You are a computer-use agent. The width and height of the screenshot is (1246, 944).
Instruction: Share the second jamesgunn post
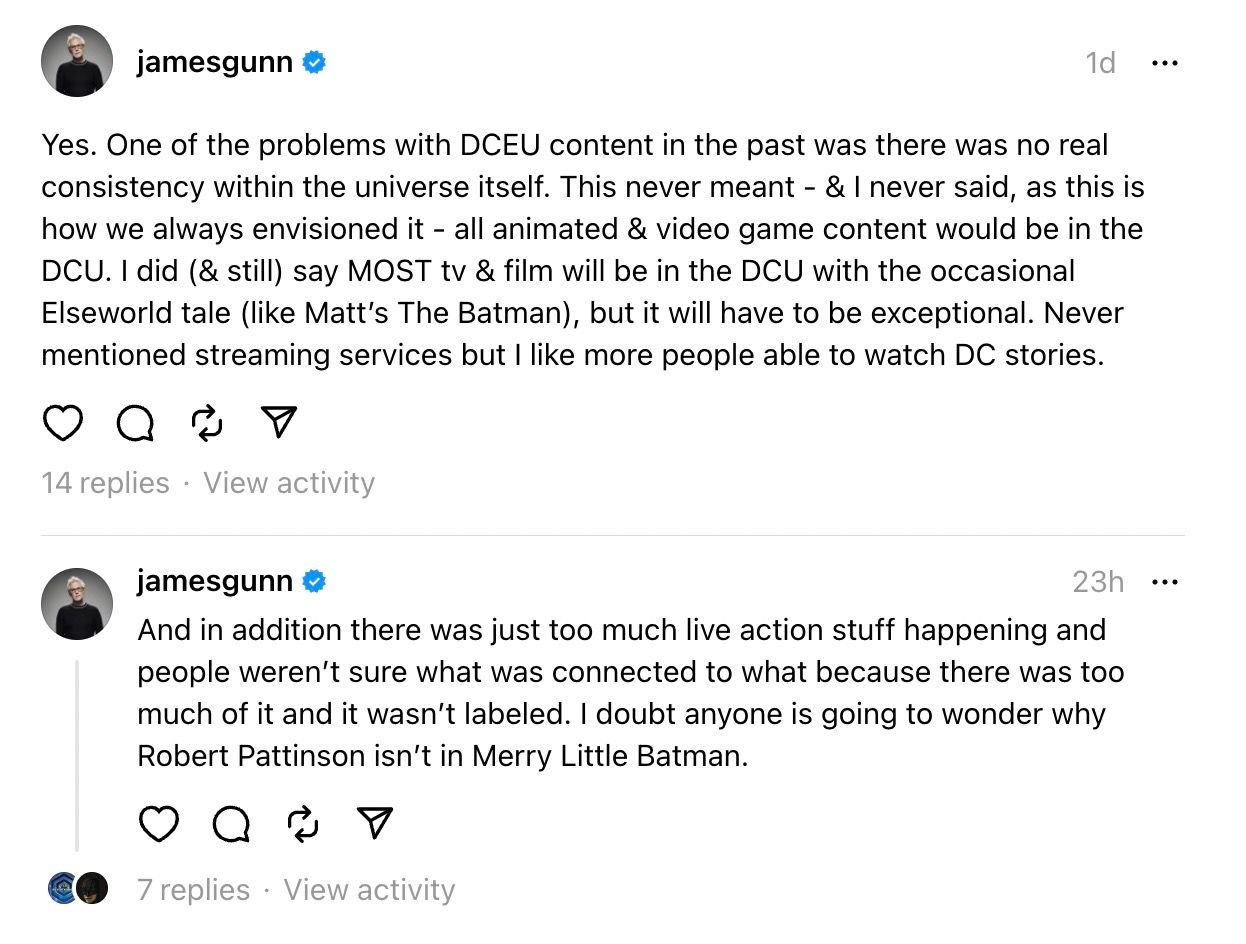pos(375,824)
